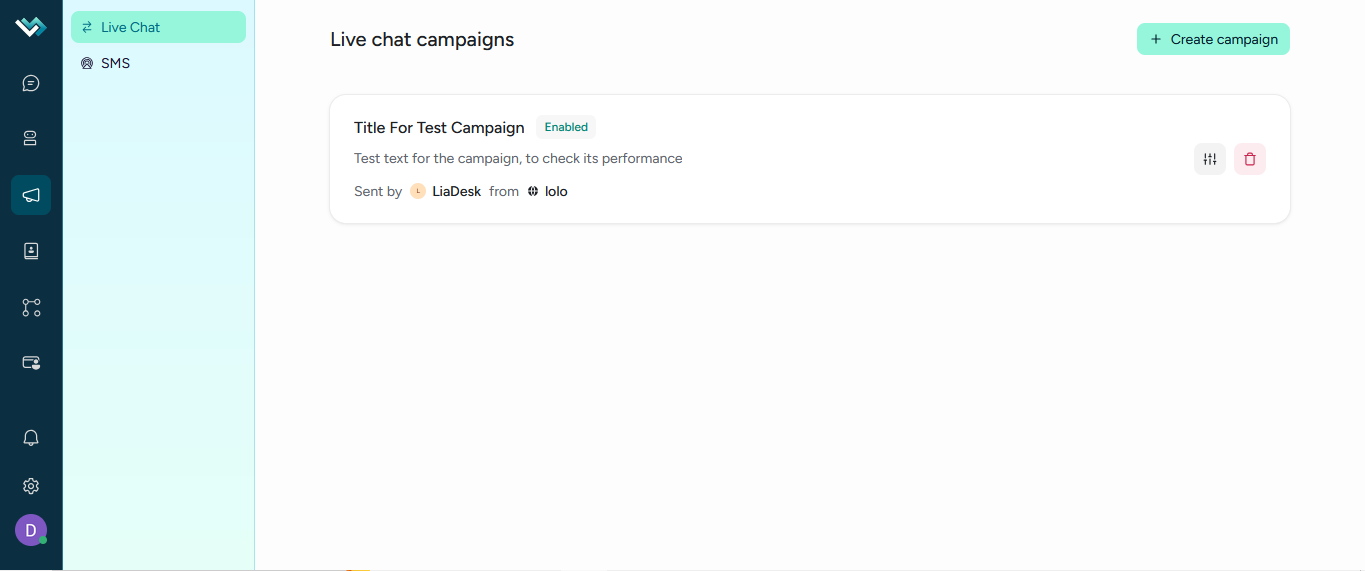Open the billing card icon
This screenshot has height=571, width=1365.
coord(31,362)
